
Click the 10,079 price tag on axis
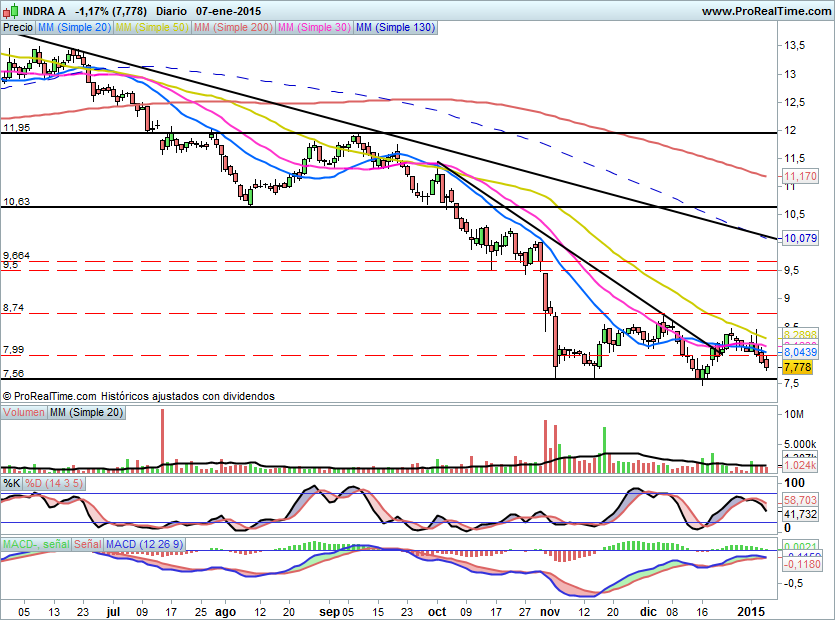pyautogui.click(x=800, y=238)
